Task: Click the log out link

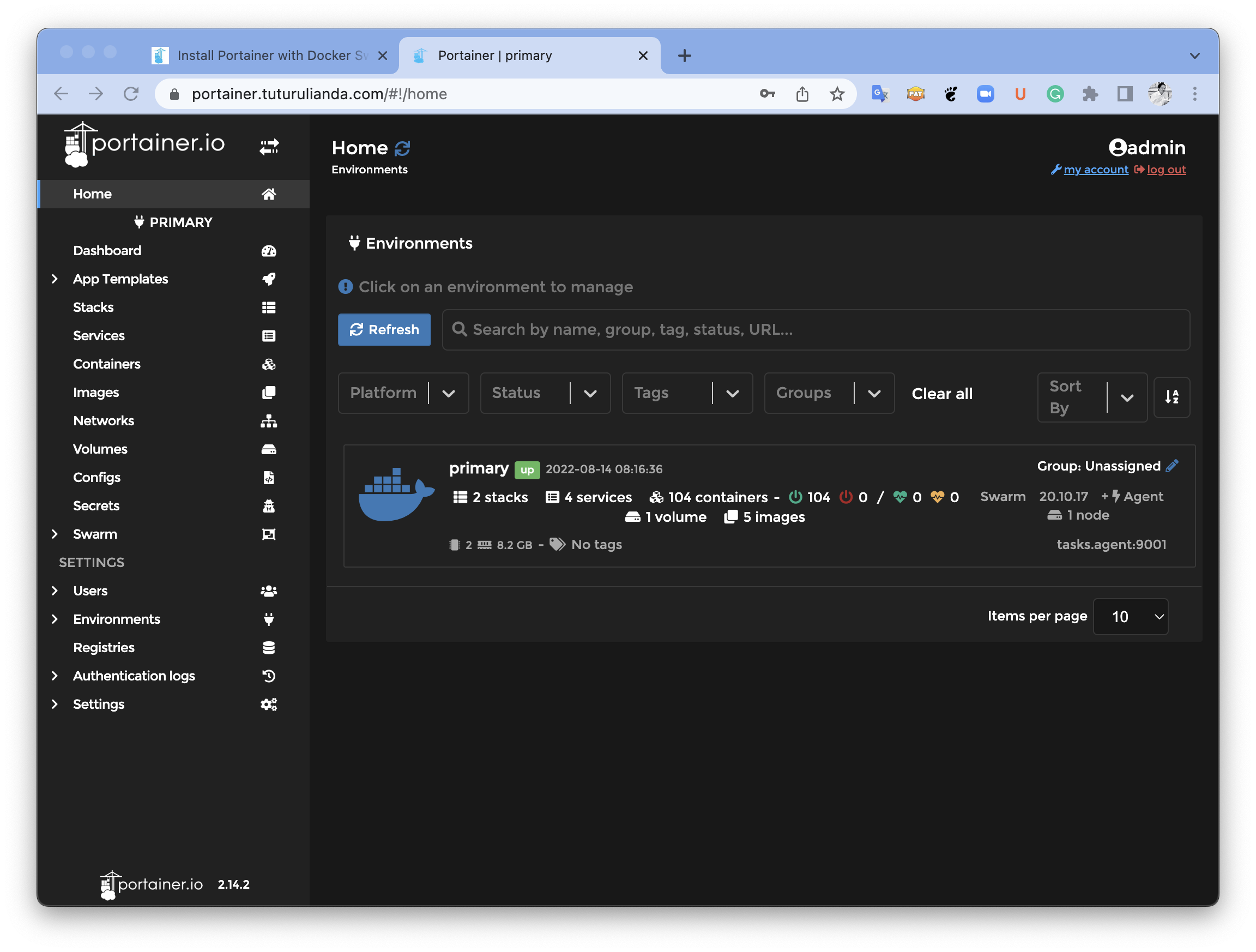Action: pyautogui.click(x=1166, y=170)
